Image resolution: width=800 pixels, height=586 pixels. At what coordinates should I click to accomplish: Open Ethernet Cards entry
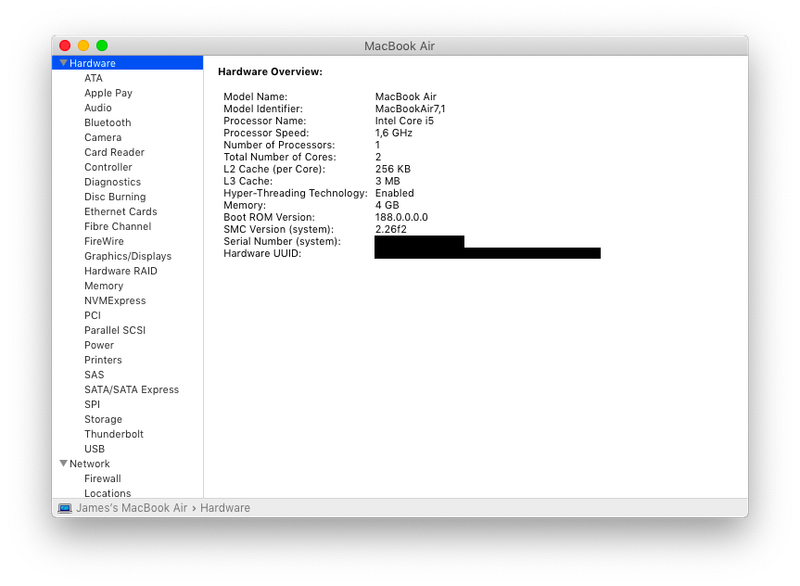coord(120,211)
